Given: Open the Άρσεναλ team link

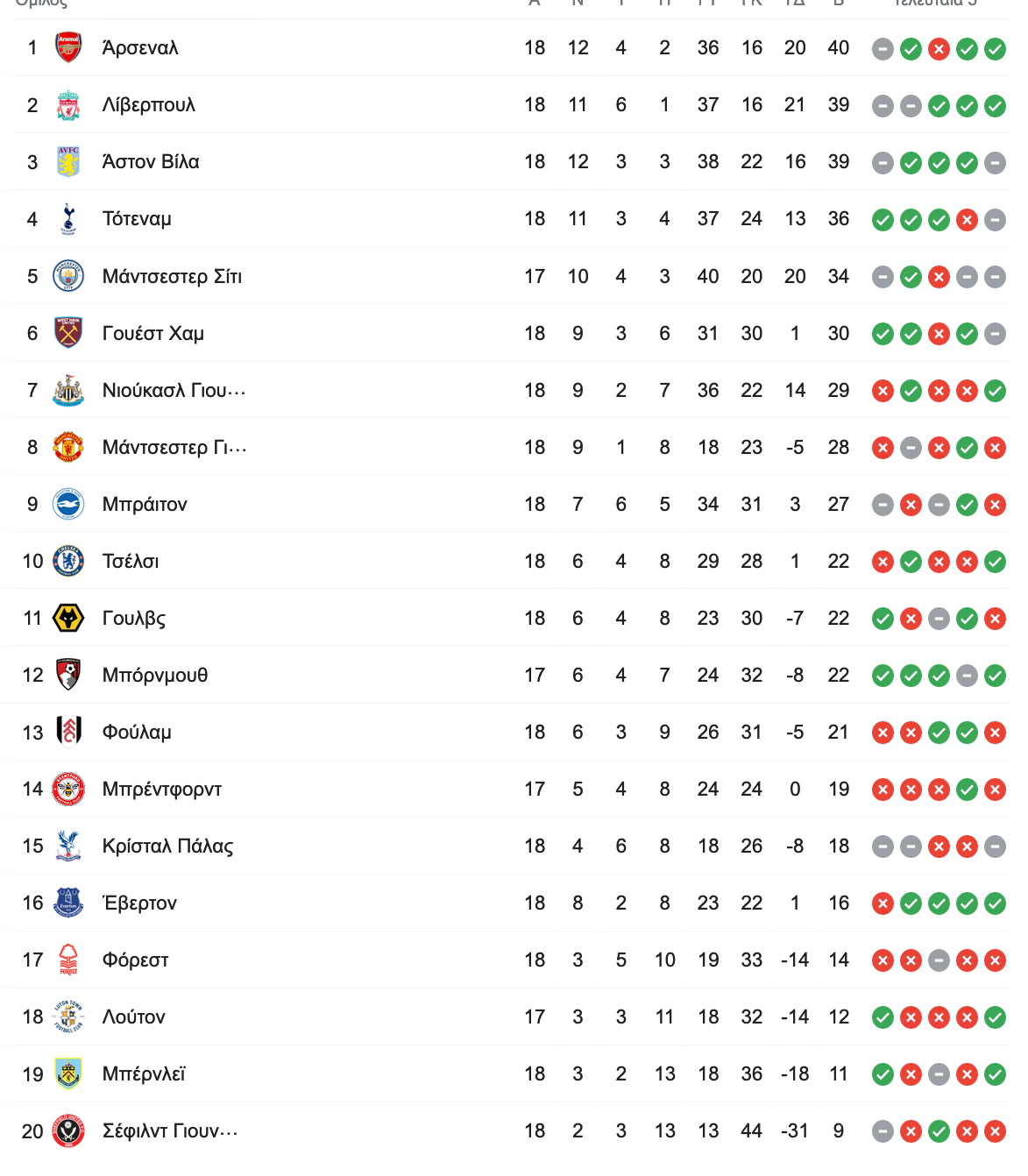Looking at the screenshot, I should coord(140,47).
